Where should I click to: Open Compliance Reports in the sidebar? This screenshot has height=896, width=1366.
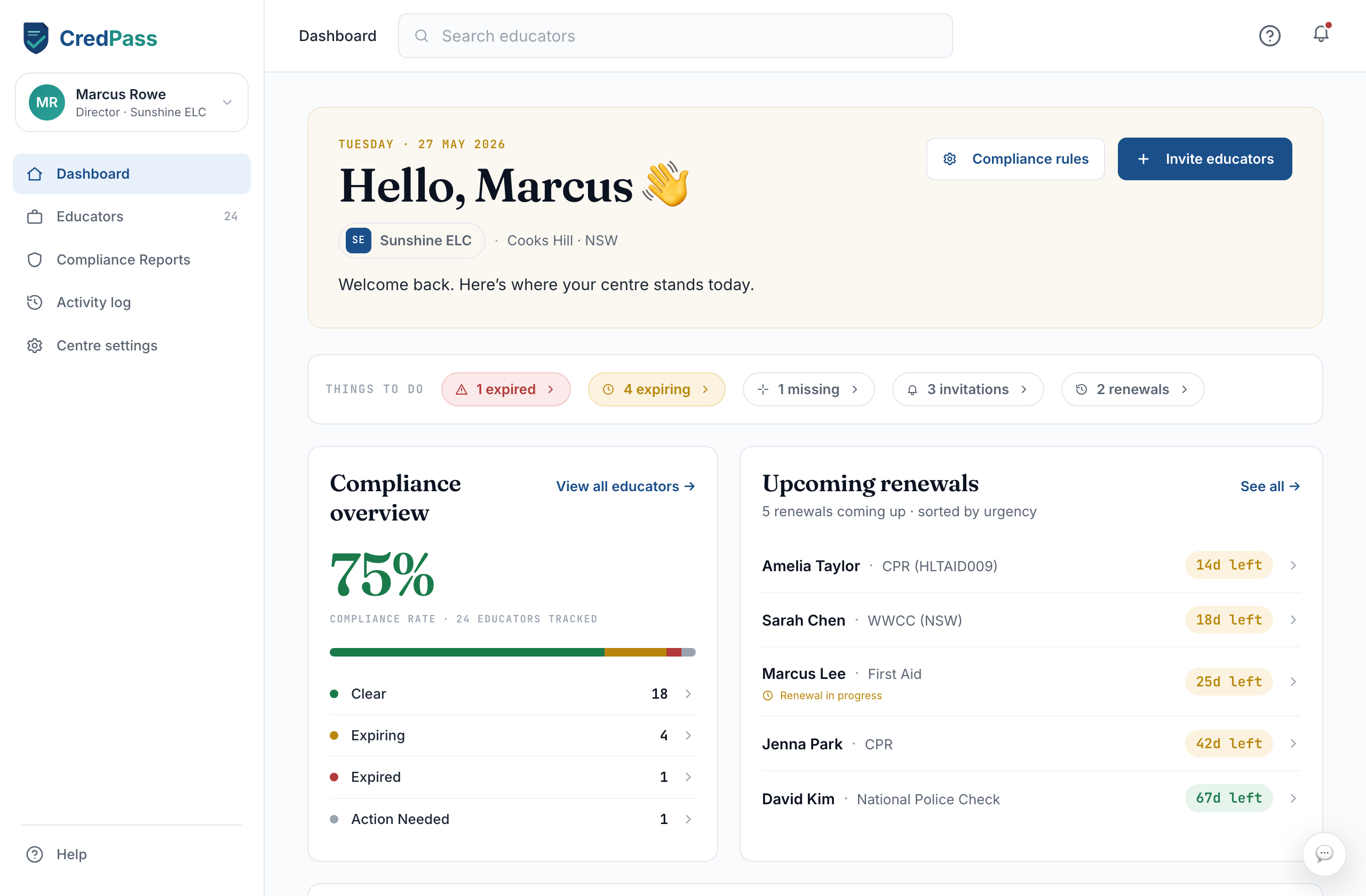tap(131, 259)
